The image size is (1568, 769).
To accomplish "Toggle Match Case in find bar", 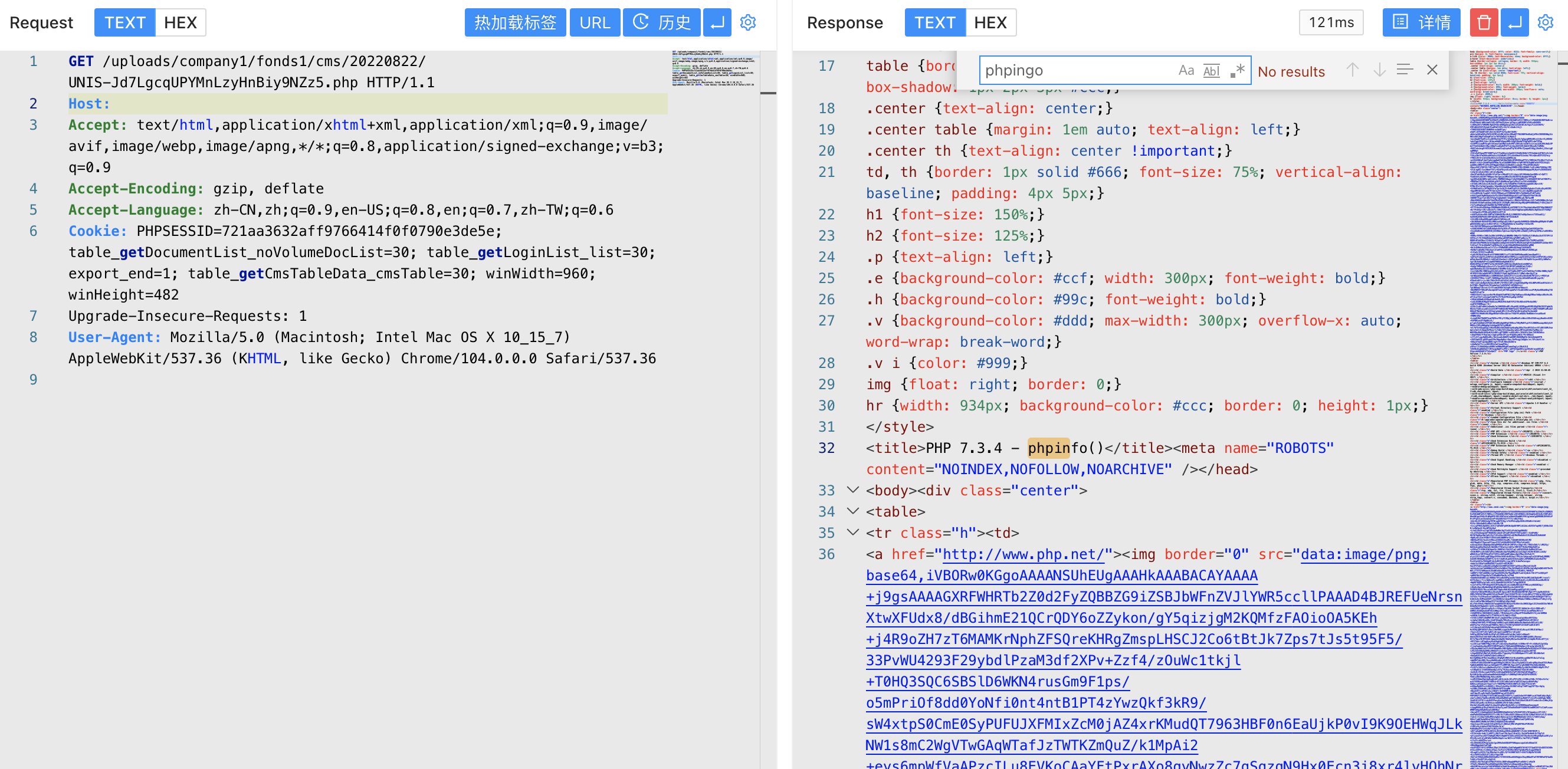I will (1186, 71).
